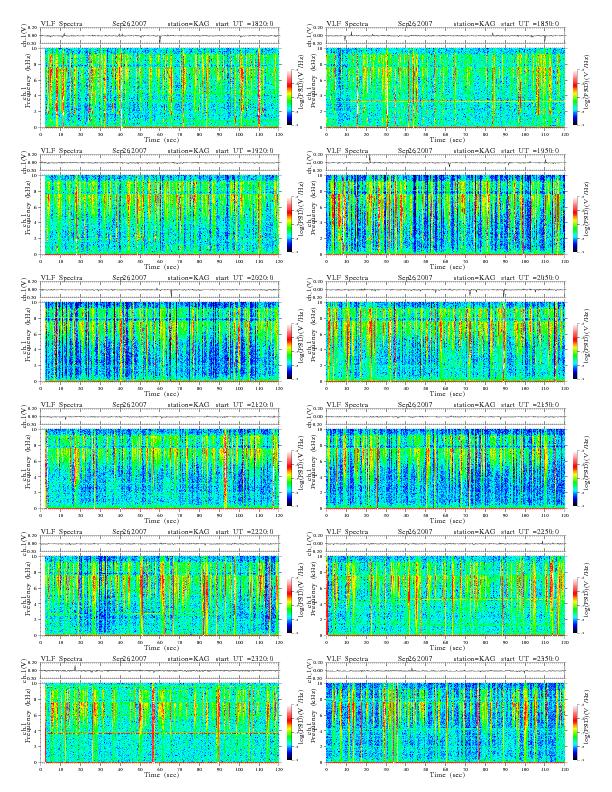The width and height of the screenshot is (612, 792).
Task: Click 'station=KAG' in the 1920:0 panel title
Action: point(188,151)
